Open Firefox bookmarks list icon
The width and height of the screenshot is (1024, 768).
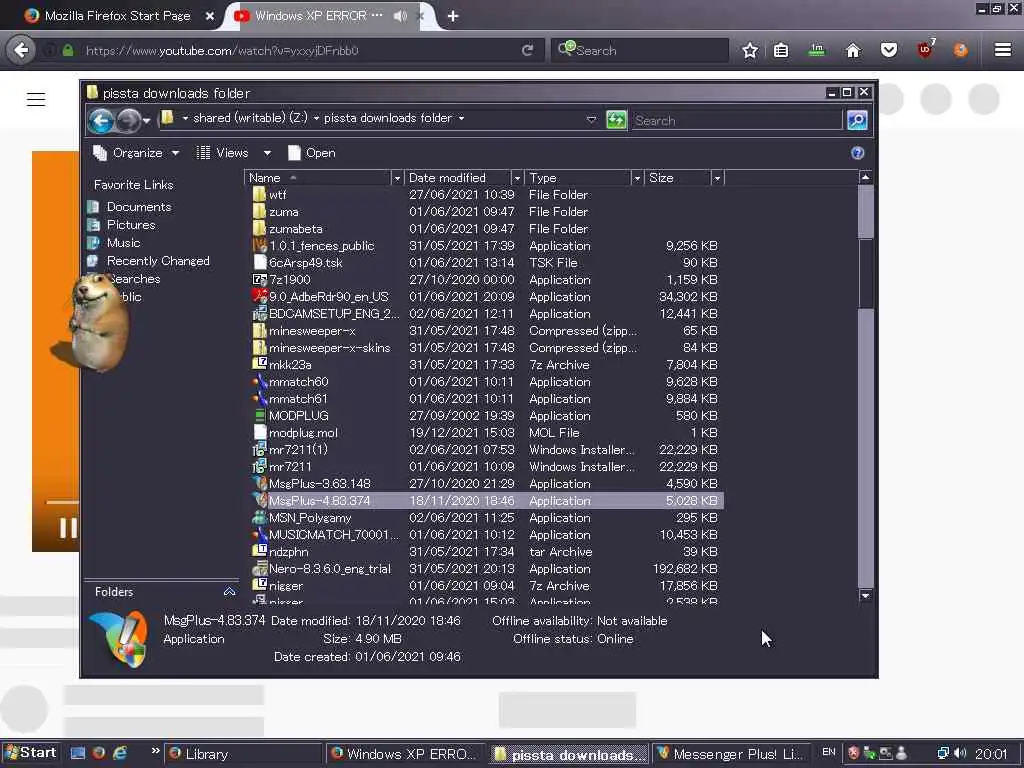[780, 50]
